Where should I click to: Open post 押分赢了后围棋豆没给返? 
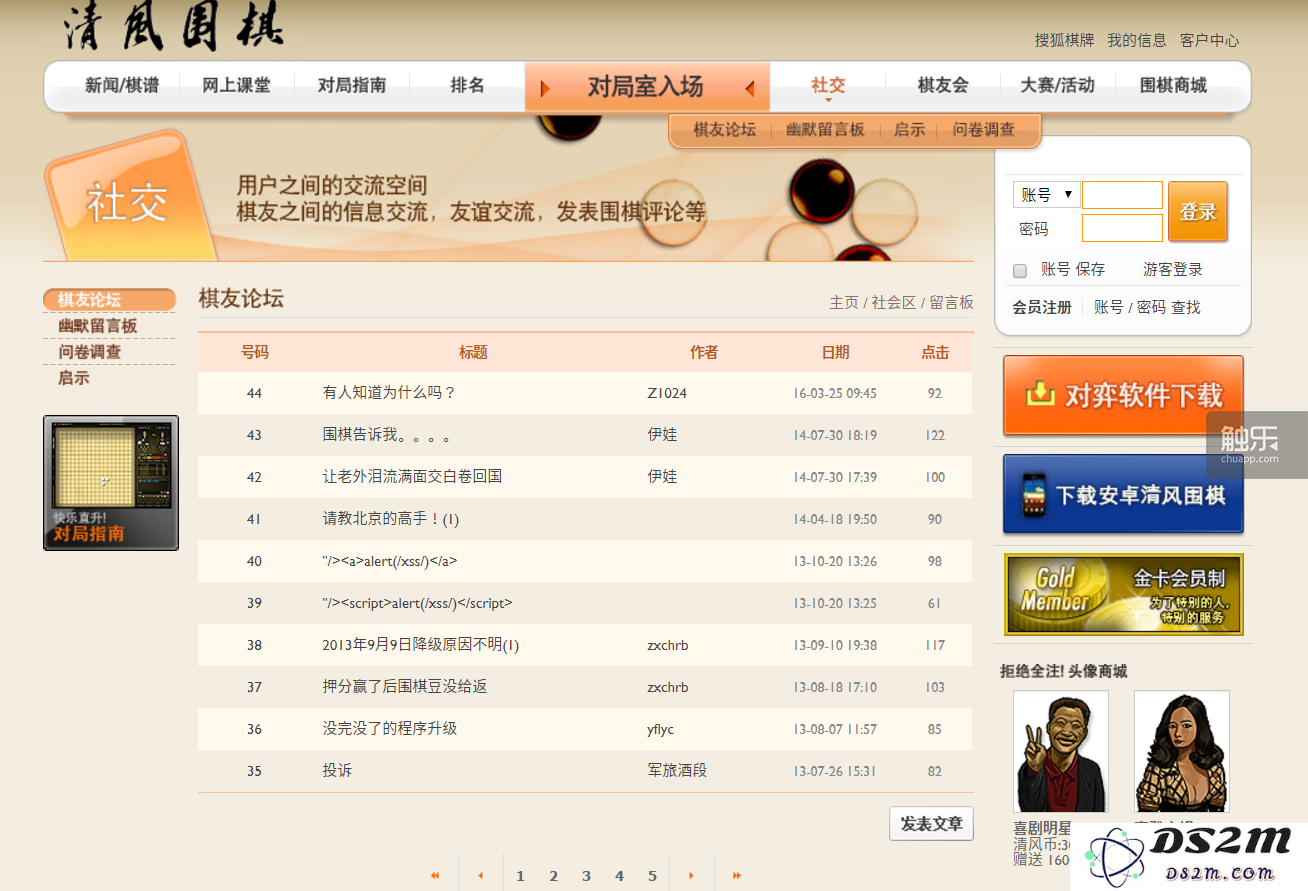click(405, 687)
